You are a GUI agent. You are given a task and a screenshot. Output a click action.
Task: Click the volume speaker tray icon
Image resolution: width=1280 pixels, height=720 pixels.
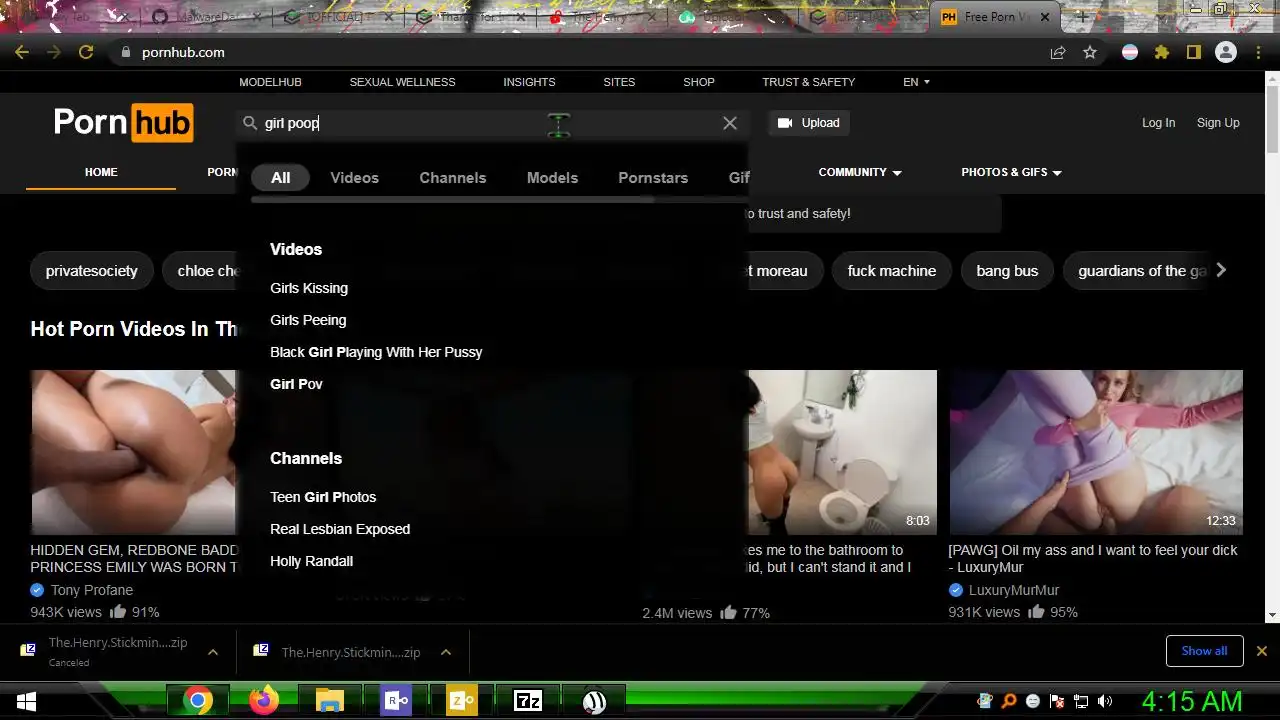1104,701
